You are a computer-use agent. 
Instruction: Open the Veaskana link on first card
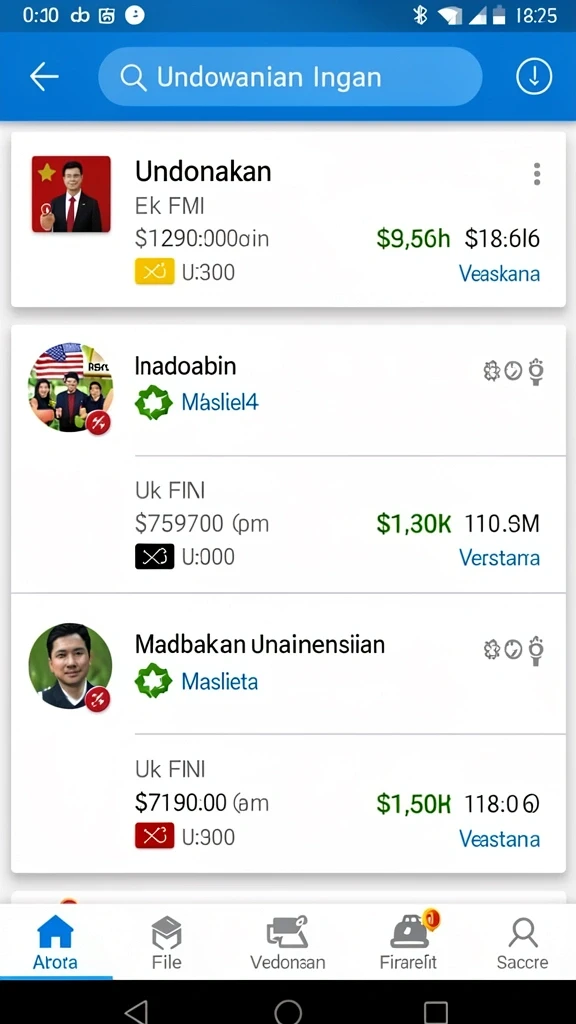(x=499, y=273)
